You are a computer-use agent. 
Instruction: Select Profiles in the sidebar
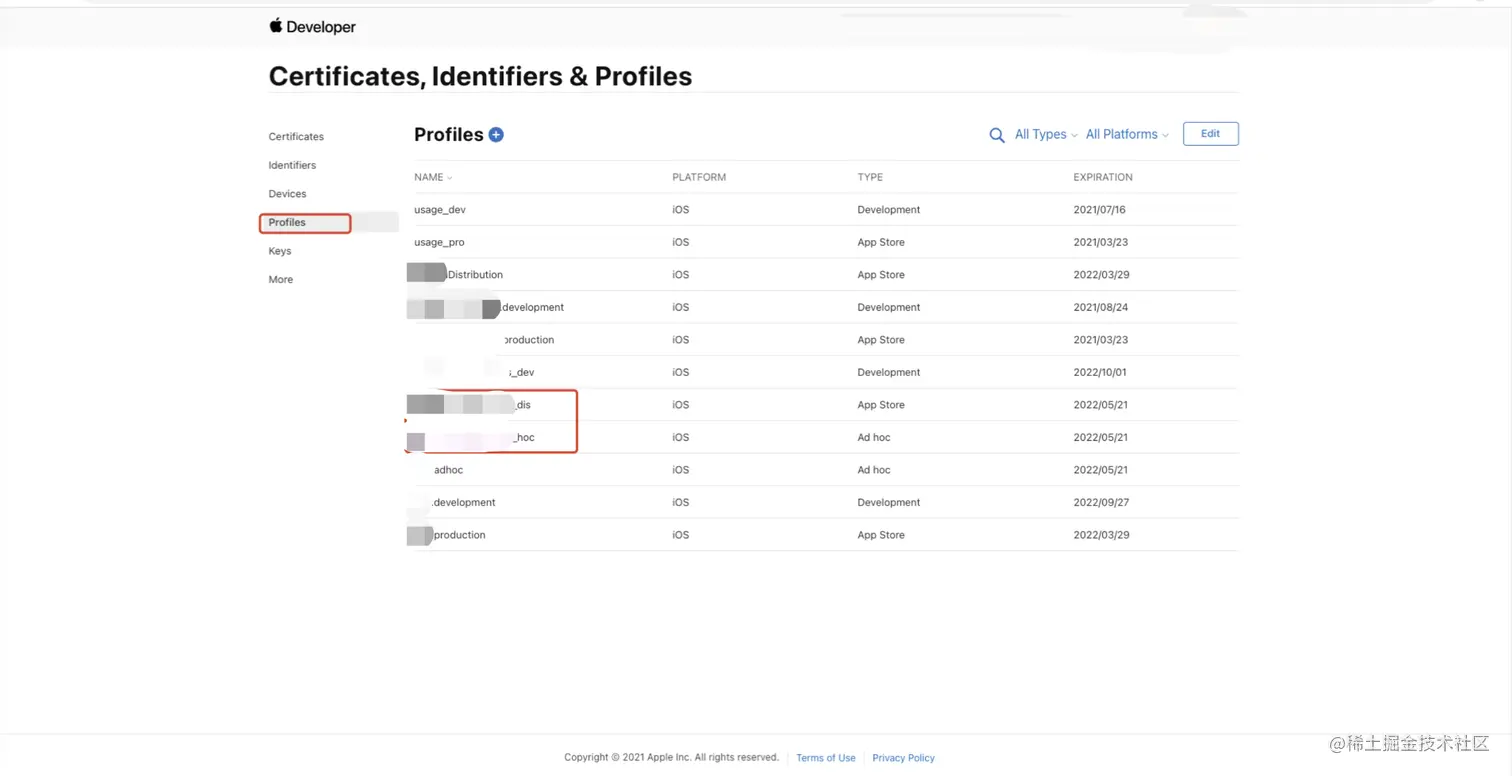(287, 222)
